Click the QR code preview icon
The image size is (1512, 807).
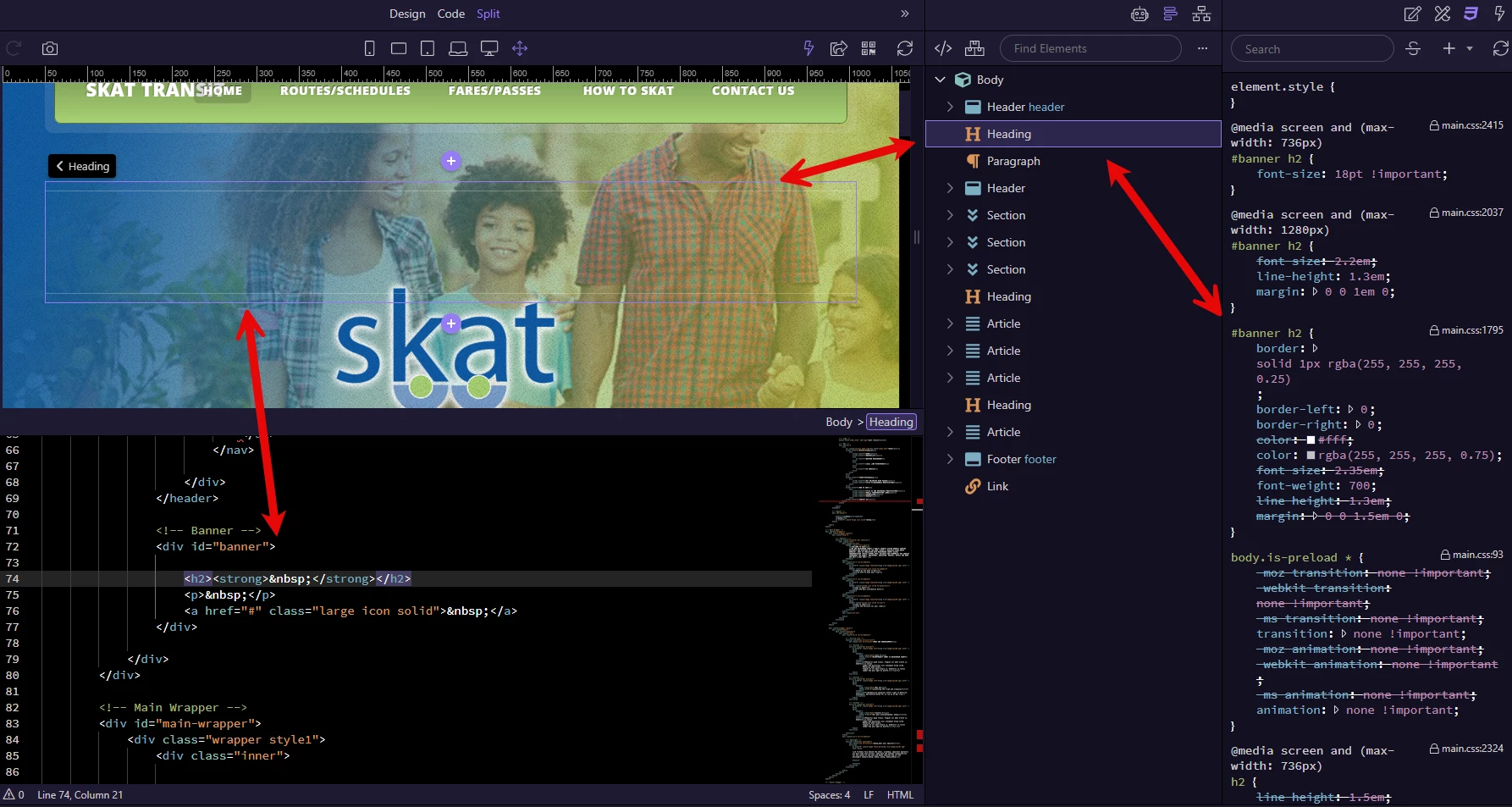pos(869,48)
